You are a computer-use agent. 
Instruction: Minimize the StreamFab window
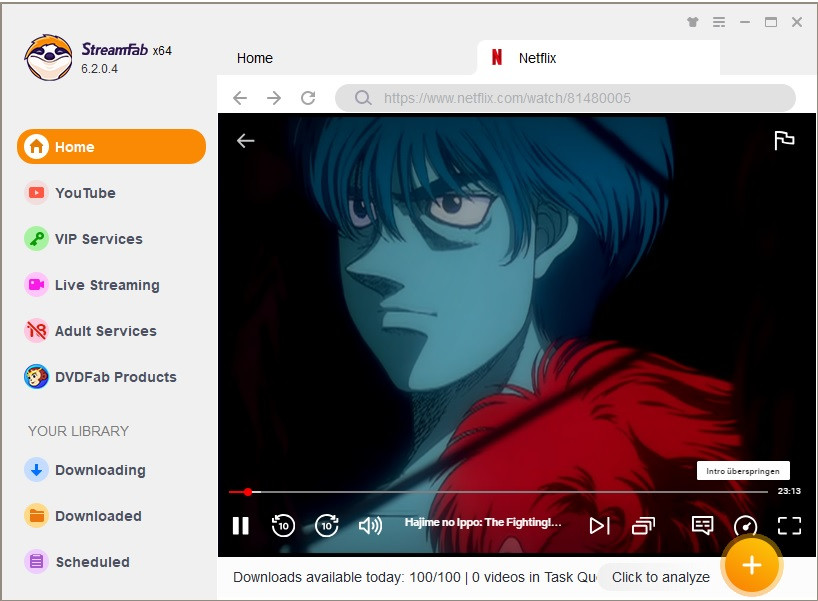coord(745,22)
